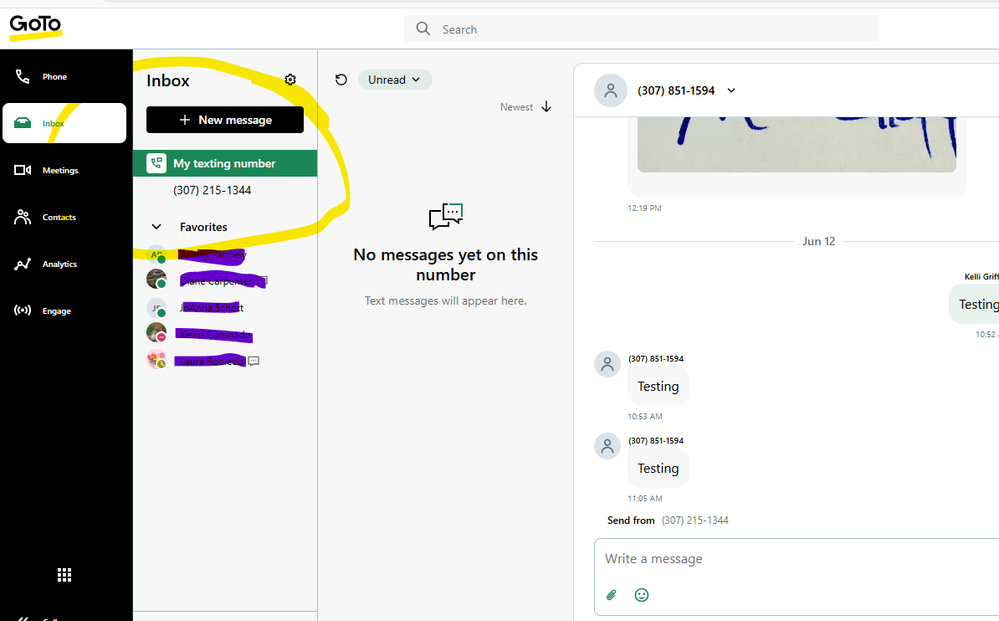
Task: Click the sender avatar by the 11:05 AM message
Action: (x=607, y=446)
